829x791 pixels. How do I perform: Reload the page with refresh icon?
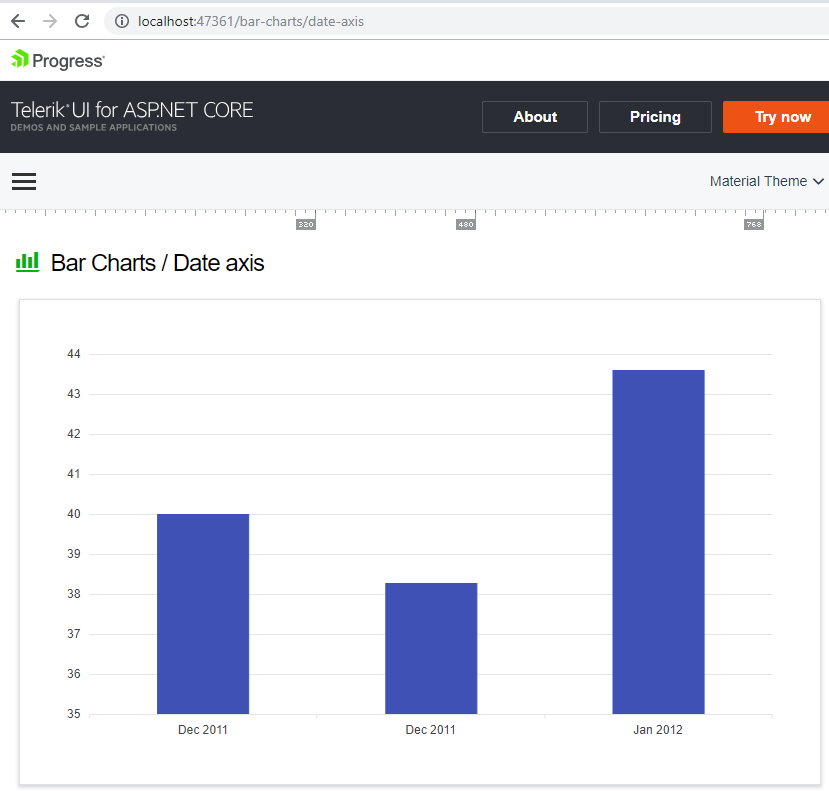(82, 21)
